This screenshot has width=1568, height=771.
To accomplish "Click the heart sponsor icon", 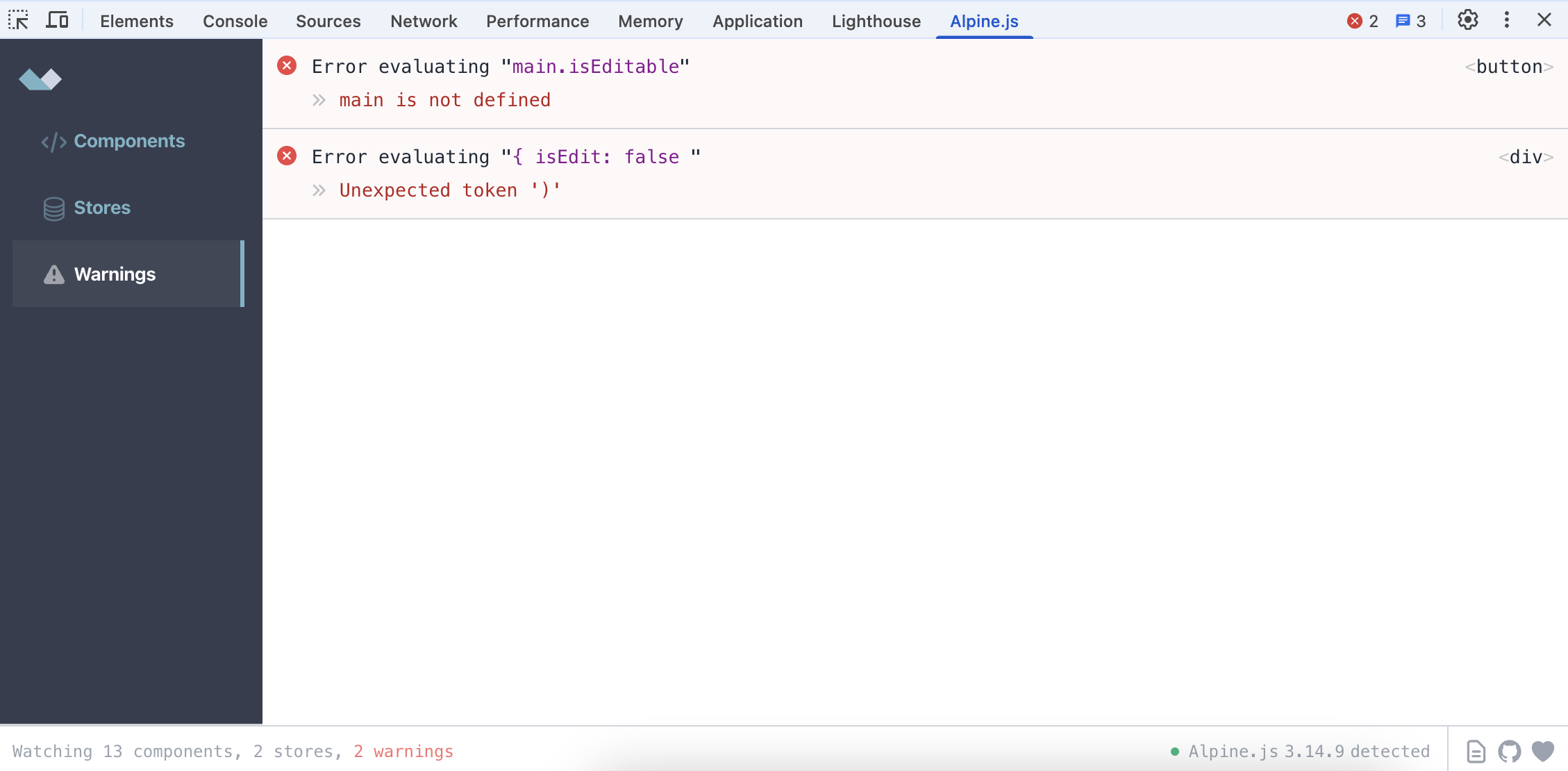I will (x=1543, y=751).
